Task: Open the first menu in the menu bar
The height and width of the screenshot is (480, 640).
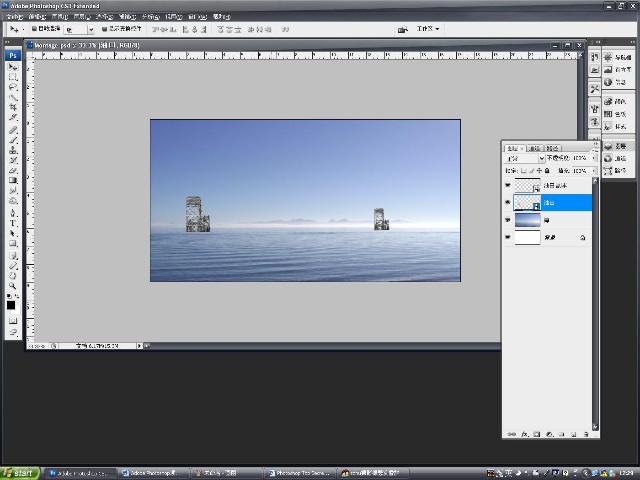Action: (15, 17)
